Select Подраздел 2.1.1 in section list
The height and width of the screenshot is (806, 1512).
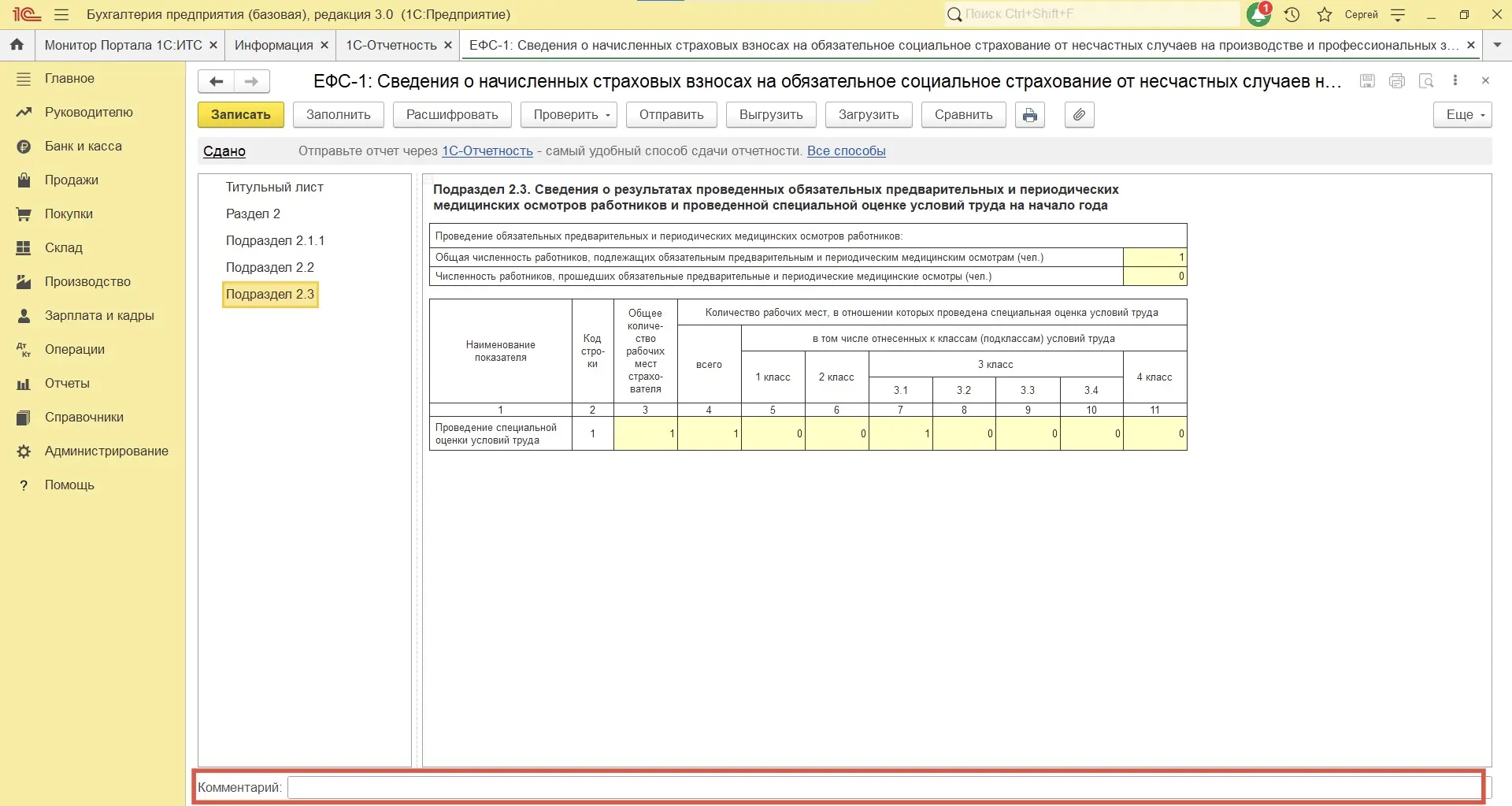tap(275, 241)
